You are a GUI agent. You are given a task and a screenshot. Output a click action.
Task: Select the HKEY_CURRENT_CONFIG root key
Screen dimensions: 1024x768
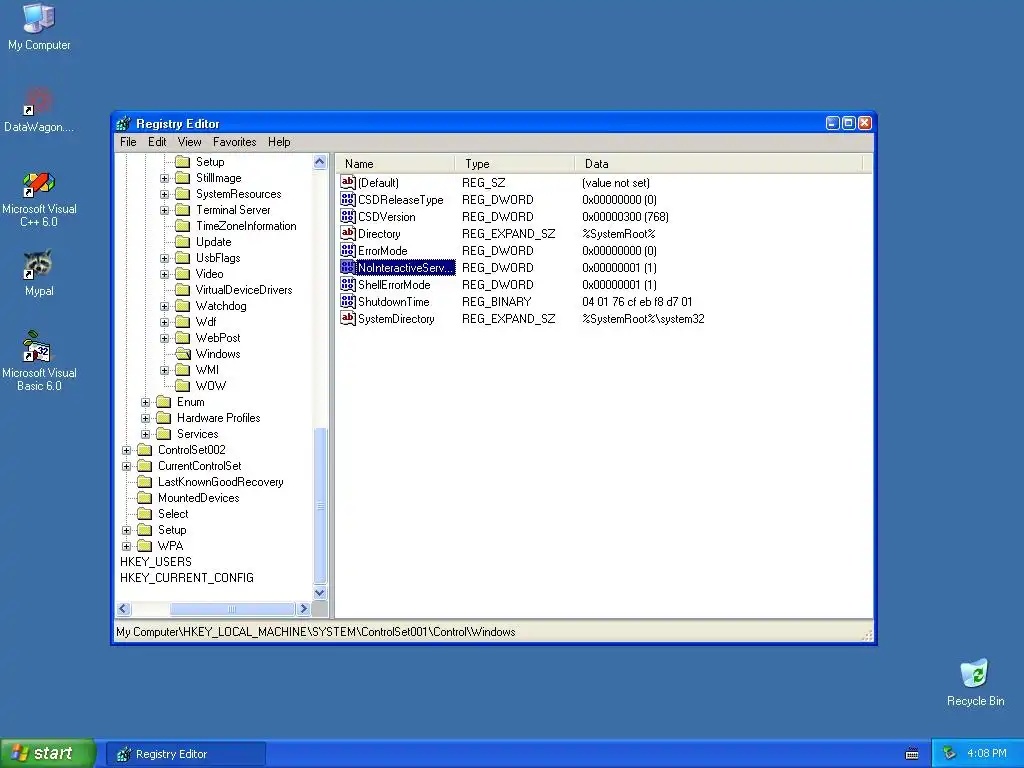coord(187,578)
